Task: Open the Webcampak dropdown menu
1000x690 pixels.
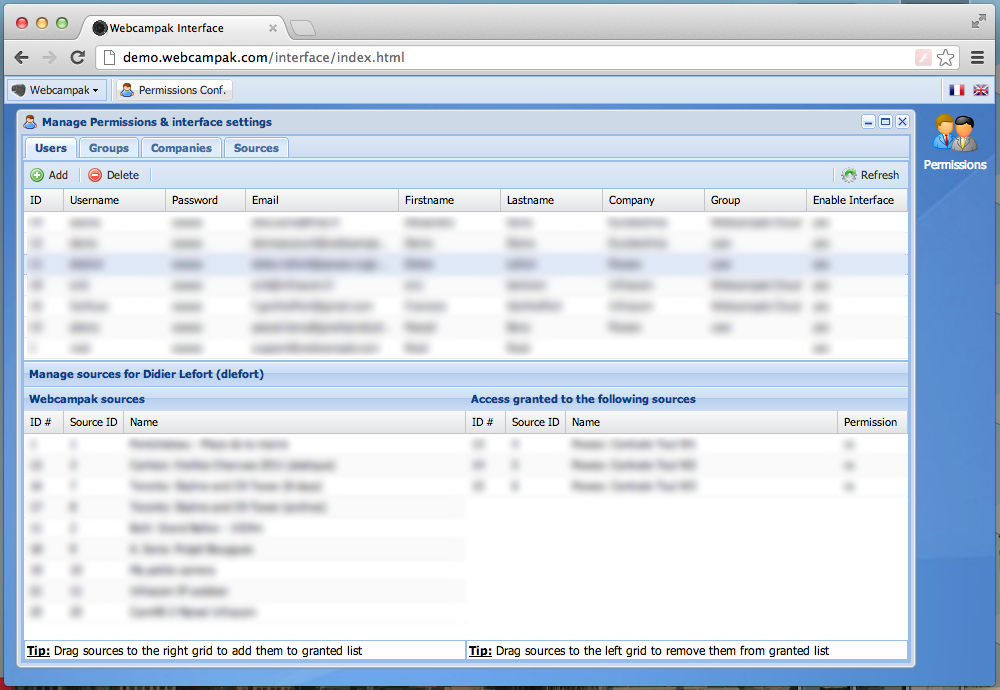Action: tap(55, 90)
